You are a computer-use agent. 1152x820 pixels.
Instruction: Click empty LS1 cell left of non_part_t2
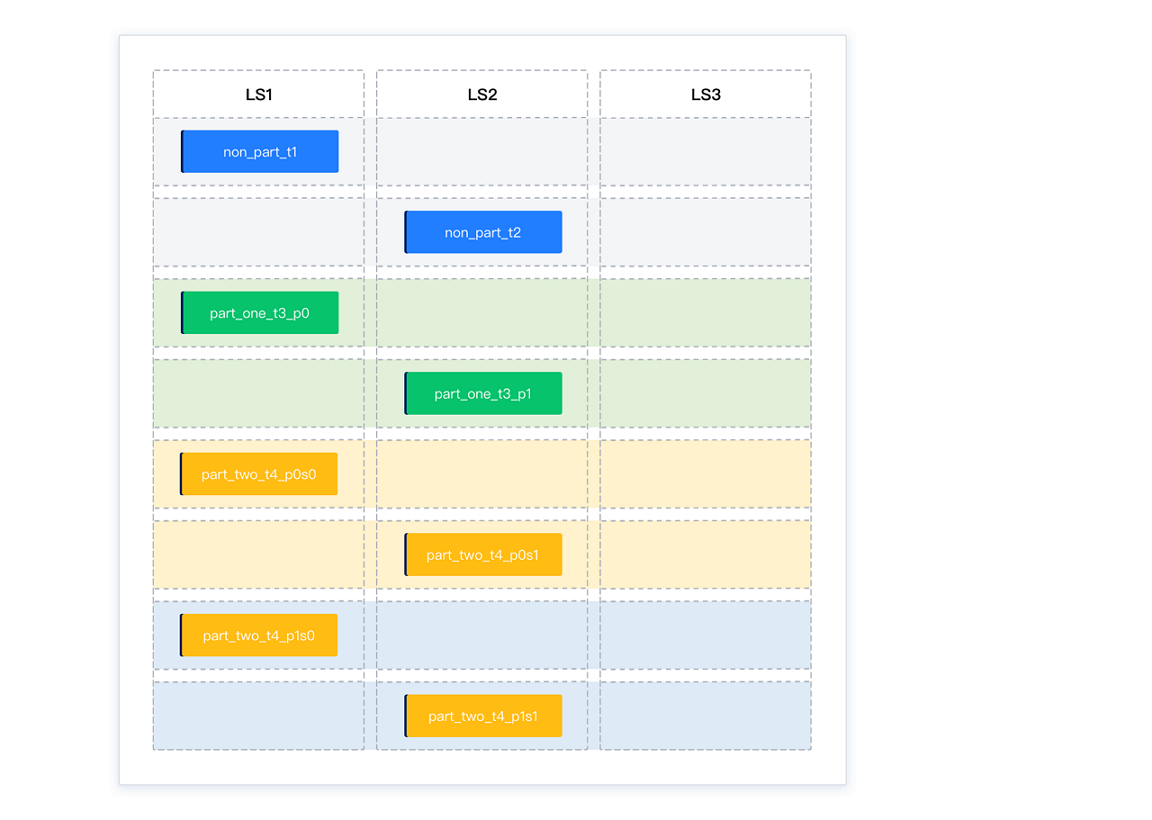pyautogui.click(x=259, y=232)
